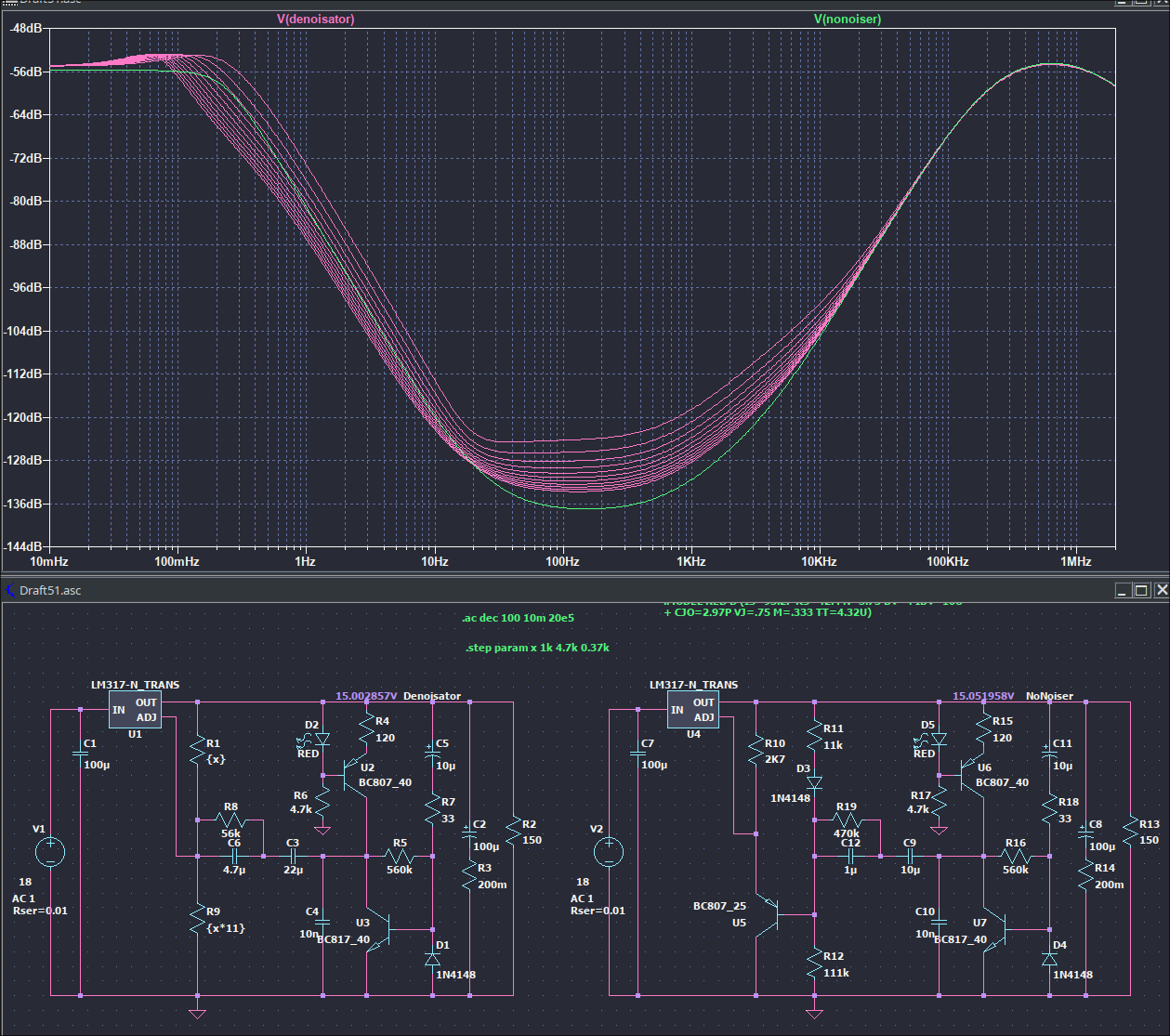Click the -48dB label on magnitude axis

27,28
